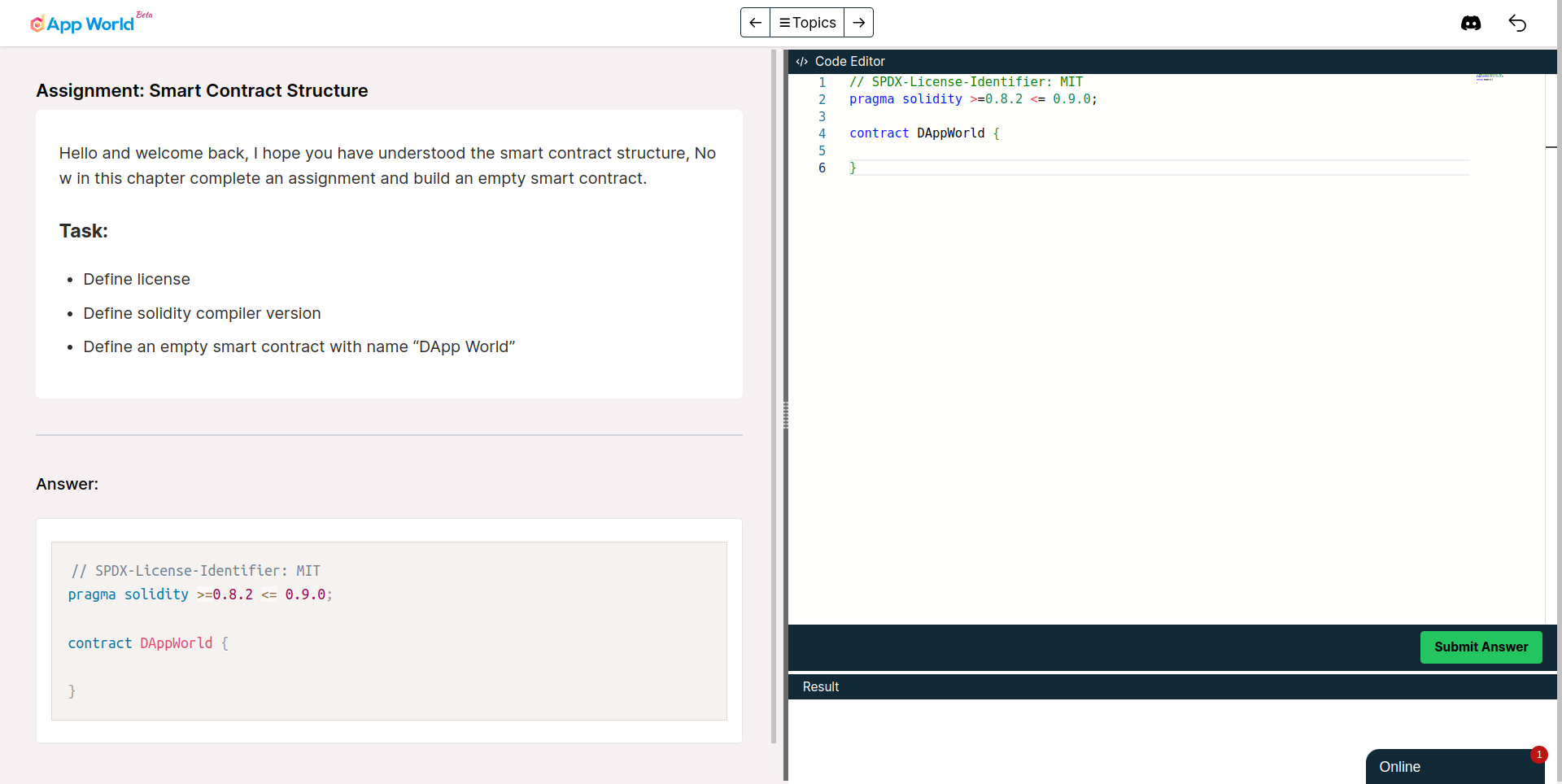1562x784 pixels.
Task: Select the Code Editor panel header
Action: (x=1171, y=62)
